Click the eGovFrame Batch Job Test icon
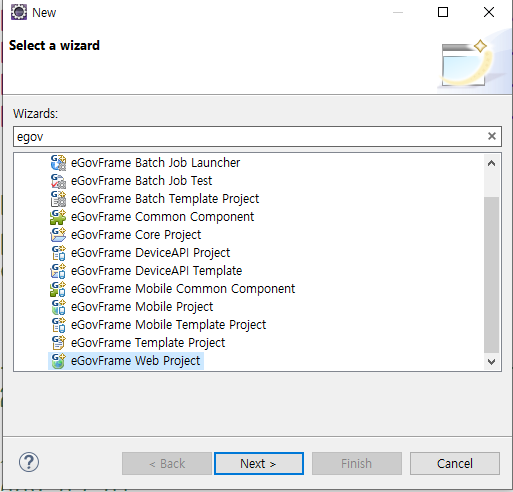This screenshot has width=513, height=492. click(58, 181)
